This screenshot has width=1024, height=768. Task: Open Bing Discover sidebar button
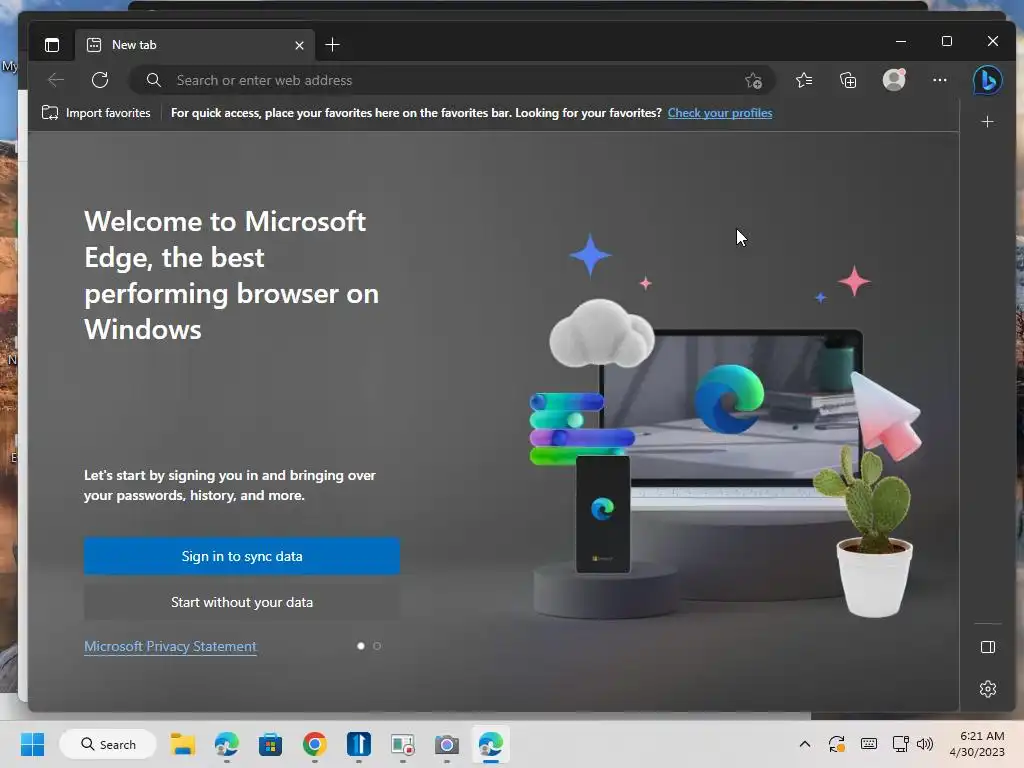click(x=987, y=80)
